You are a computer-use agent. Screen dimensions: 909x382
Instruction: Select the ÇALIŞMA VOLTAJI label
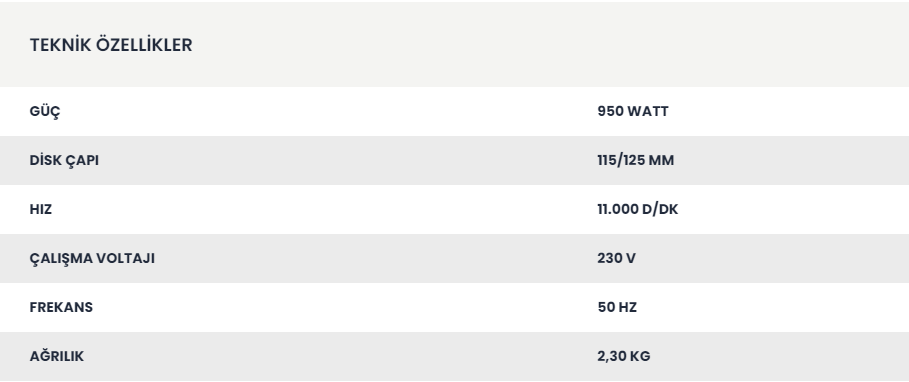coord(92,259)
